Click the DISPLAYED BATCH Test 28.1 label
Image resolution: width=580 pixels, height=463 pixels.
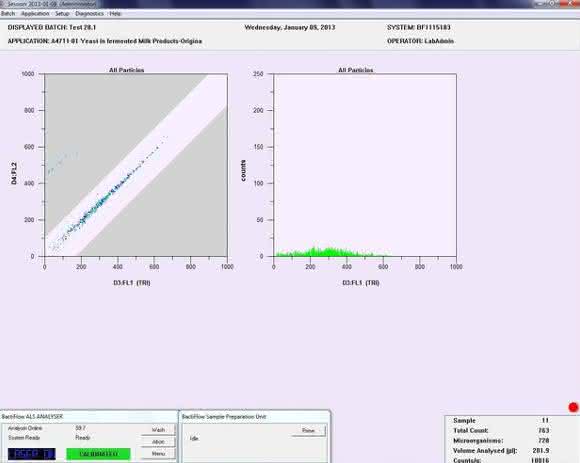click(52, 27)
